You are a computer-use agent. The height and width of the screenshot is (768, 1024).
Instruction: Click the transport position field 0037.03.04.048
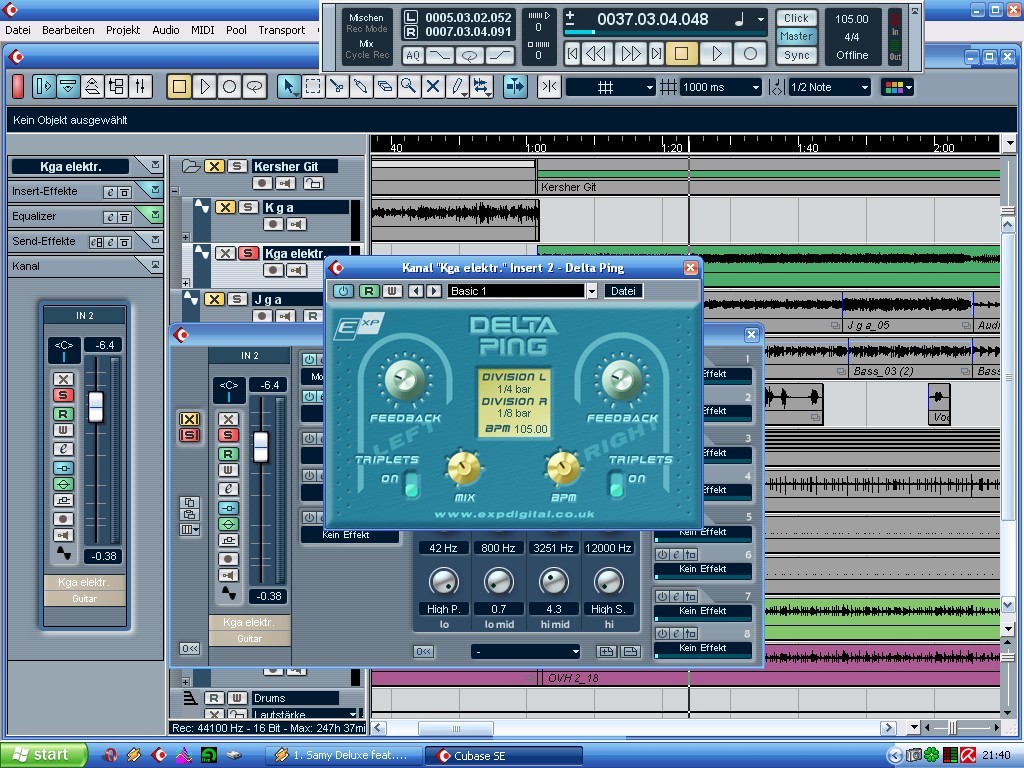click(653, 20)
